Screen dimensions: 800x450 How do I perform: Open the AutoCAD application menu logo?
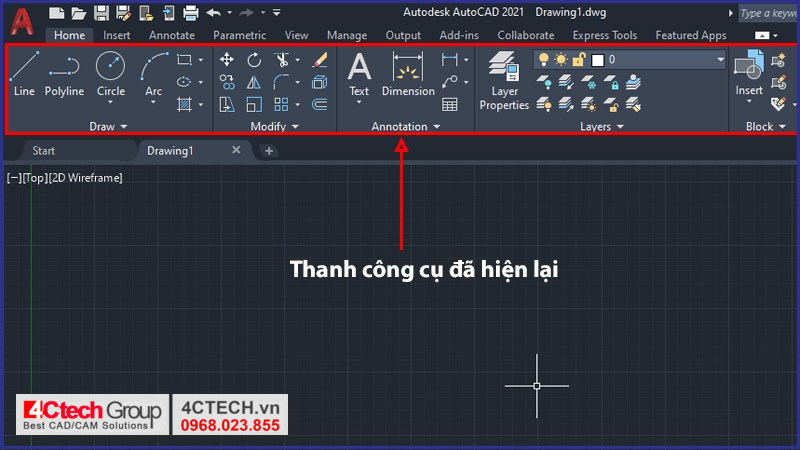22,21
